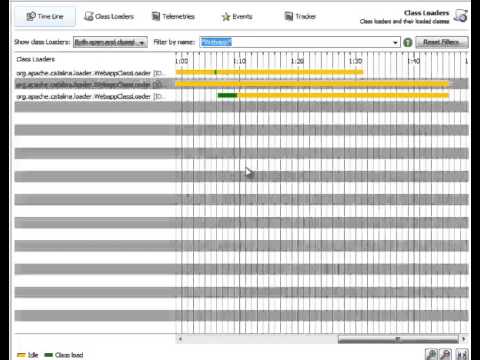Click the Class Loaders tab icon

[x=89, y=16]
